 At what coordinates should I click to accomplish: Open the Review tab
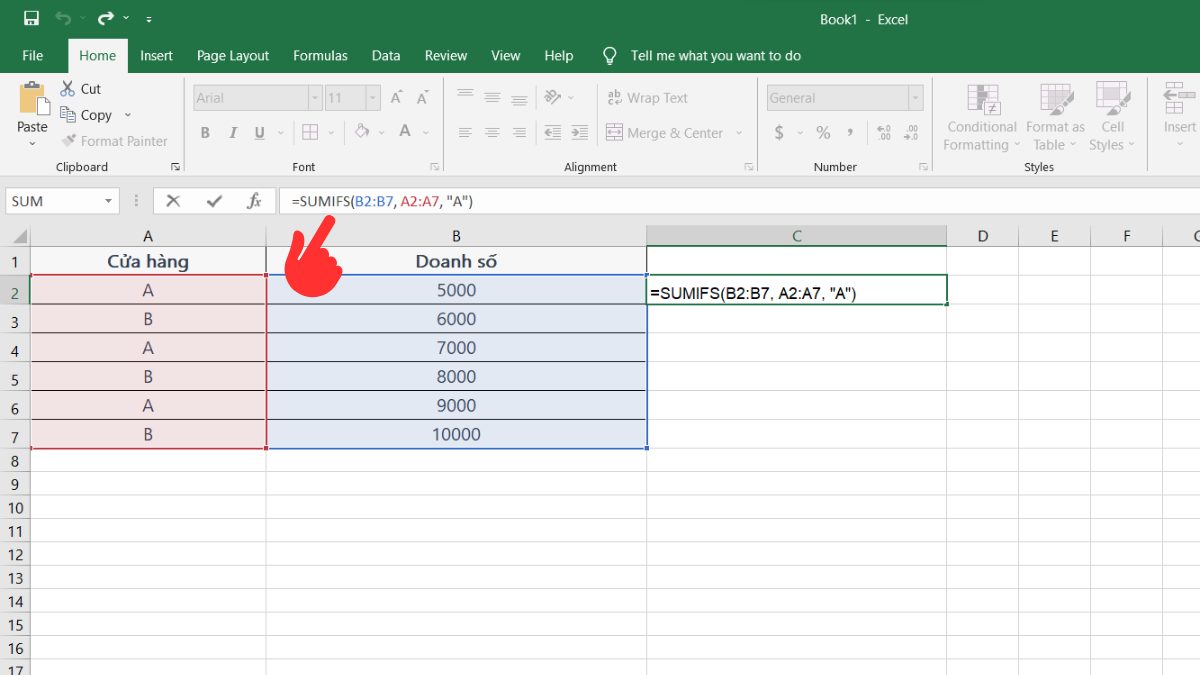point(445,56)
